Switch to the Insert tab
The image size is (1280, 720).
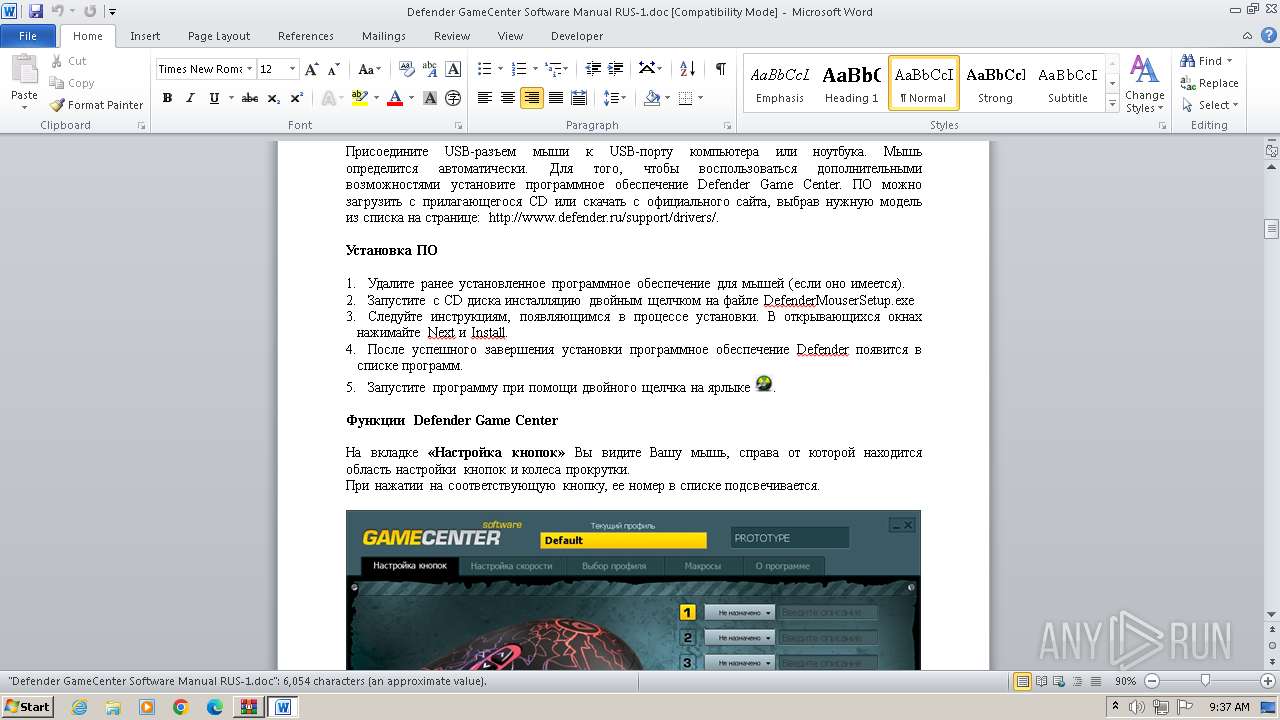(x=145, y=36)
